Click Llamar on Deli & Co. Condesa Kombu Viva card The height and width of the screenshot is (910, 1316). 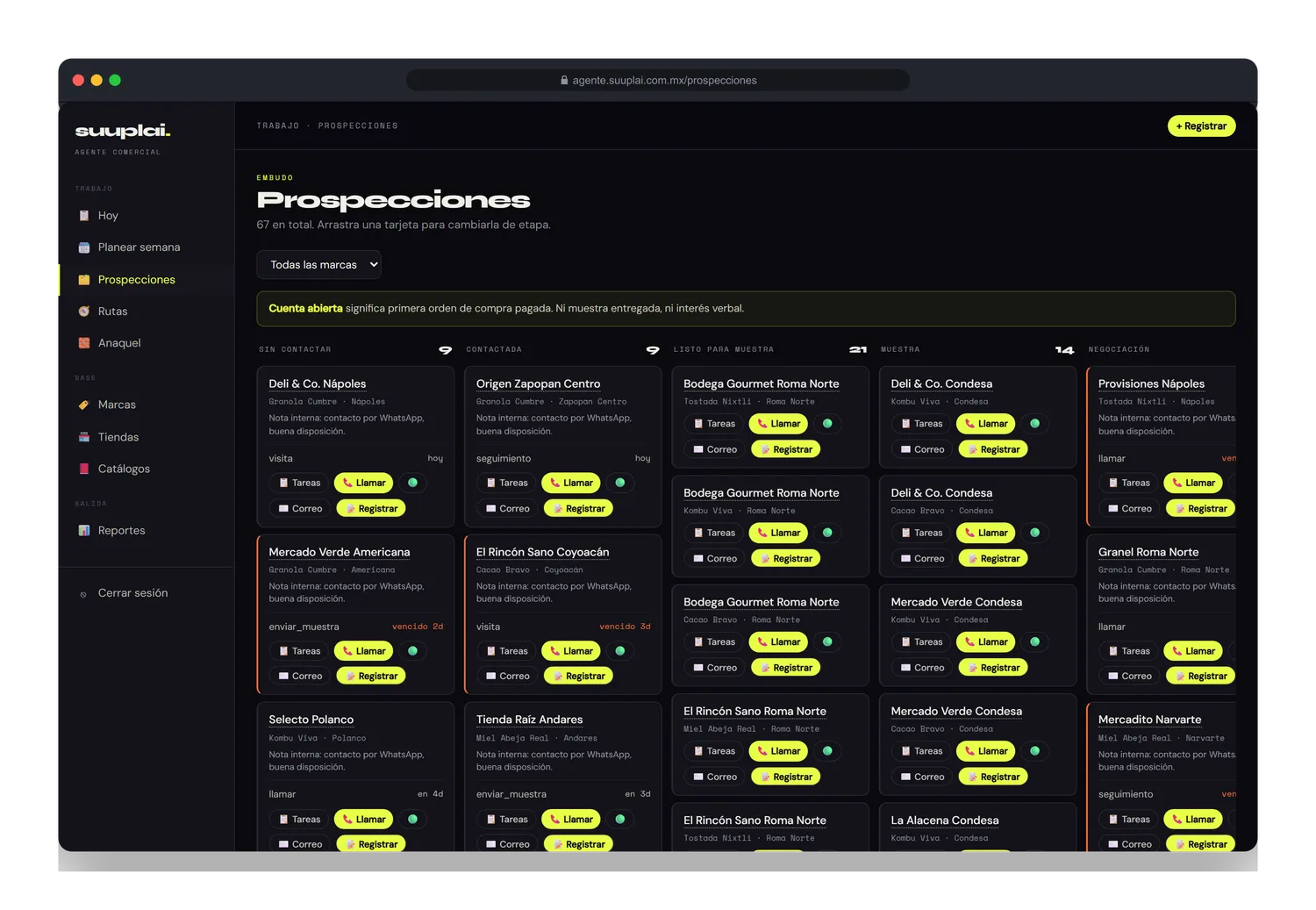tap(985, 424)
